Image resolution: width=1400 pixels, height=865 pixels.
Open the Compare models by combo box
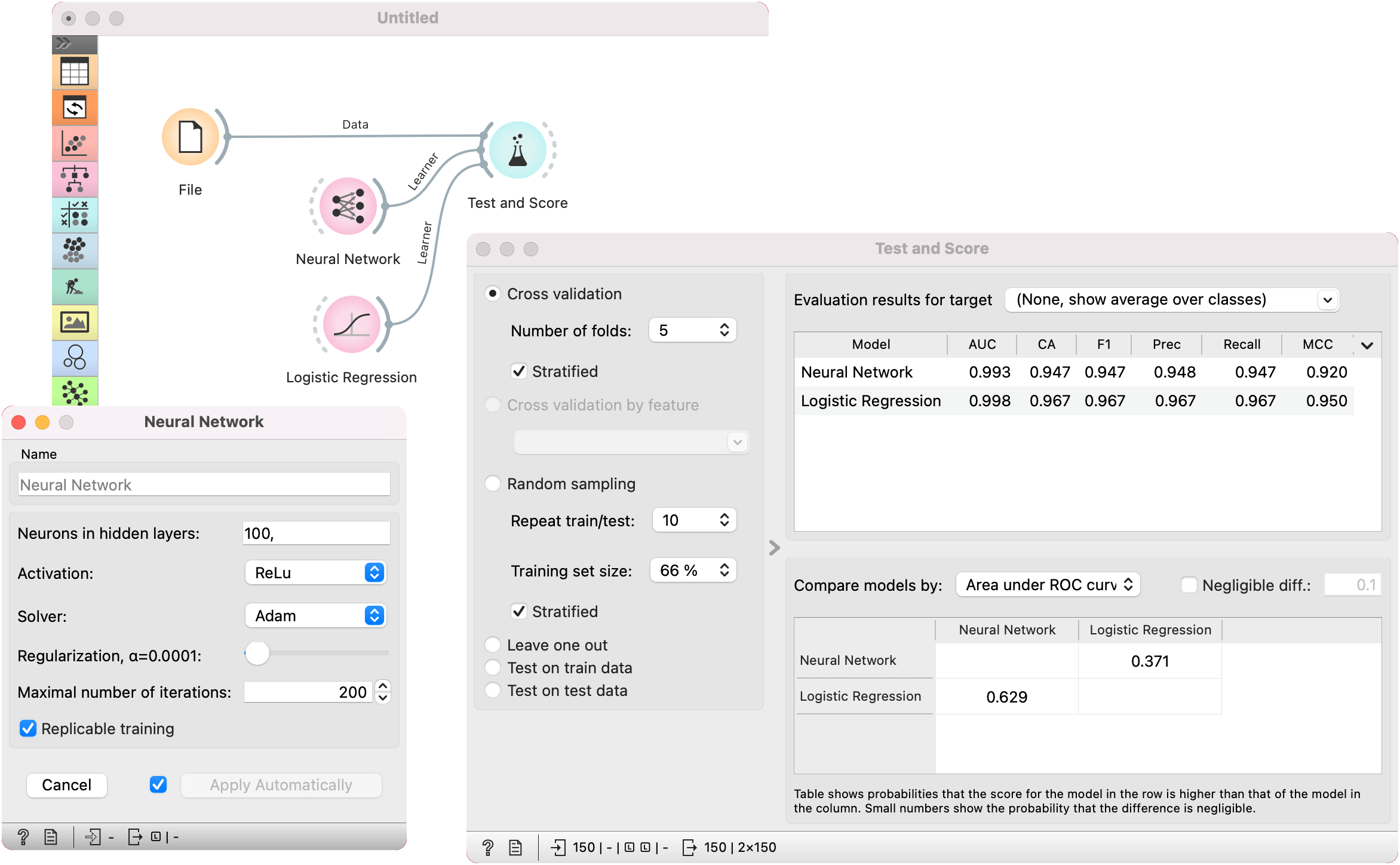1048,585
